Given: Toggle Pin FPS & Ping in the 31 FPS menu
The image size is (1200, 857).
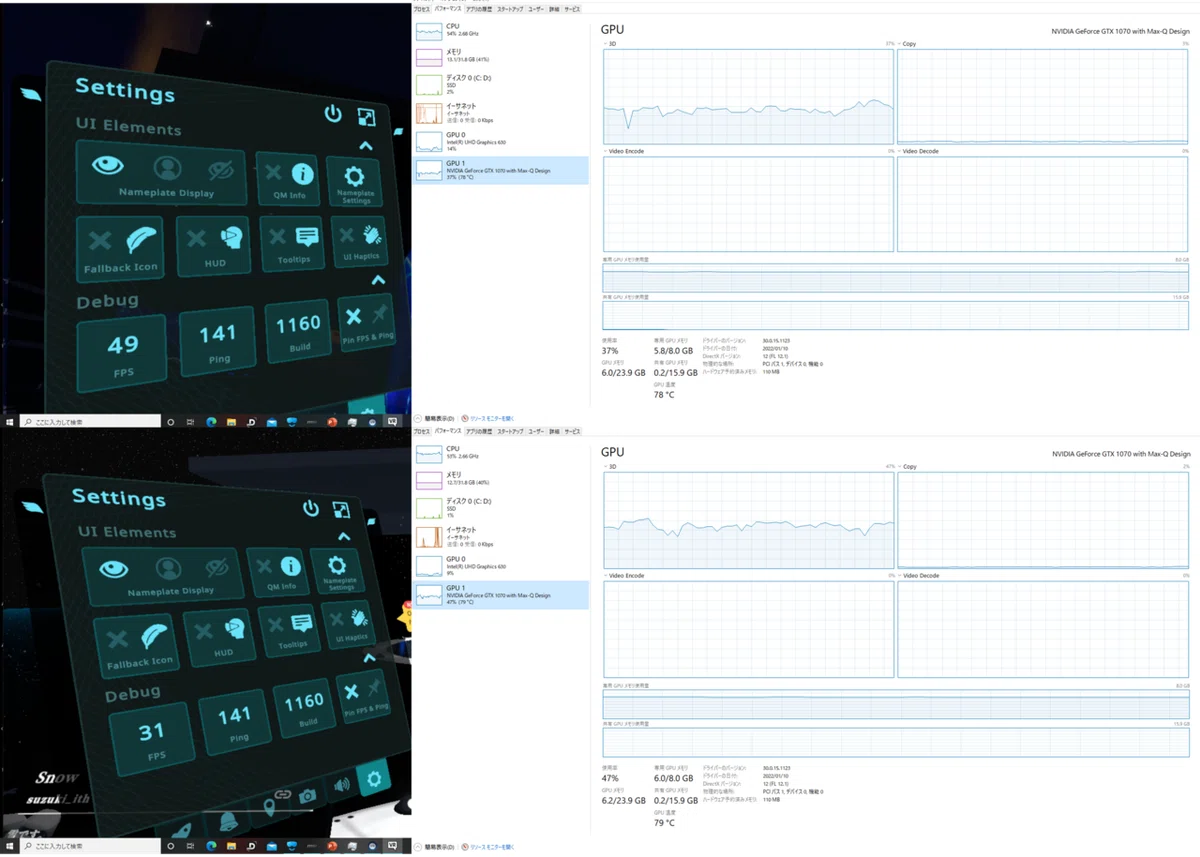Looking at the screenshot, I should pyautogui.click(x=364, y=697).
